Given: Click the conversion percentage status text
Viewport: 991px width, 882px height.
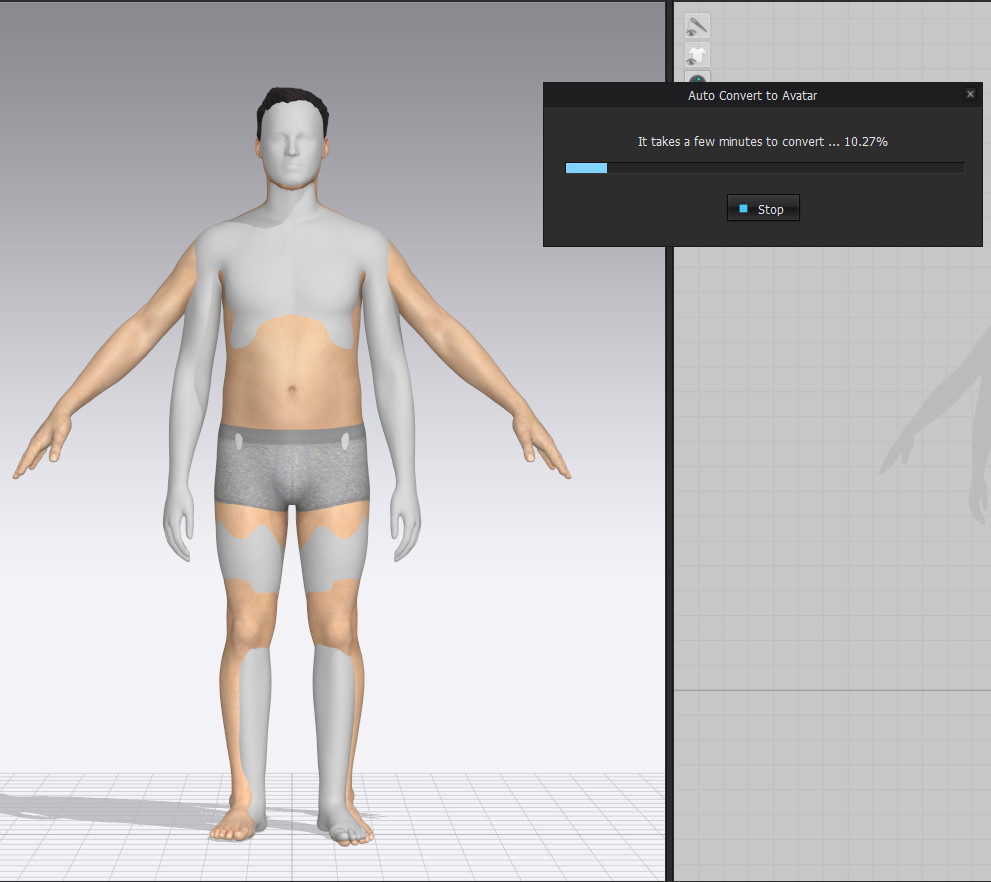Looking at the screenshot, I should [x=762, y=142].
